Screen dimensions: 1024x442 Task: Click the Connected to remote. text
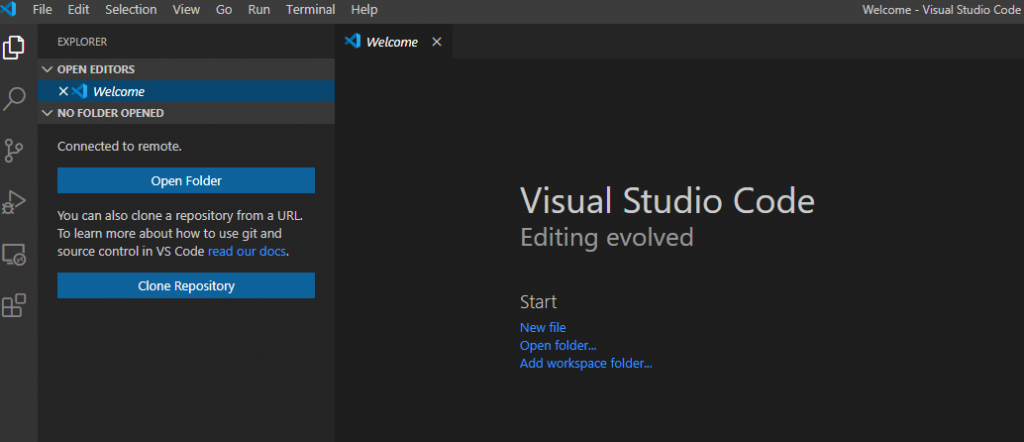tap(120, 146)
